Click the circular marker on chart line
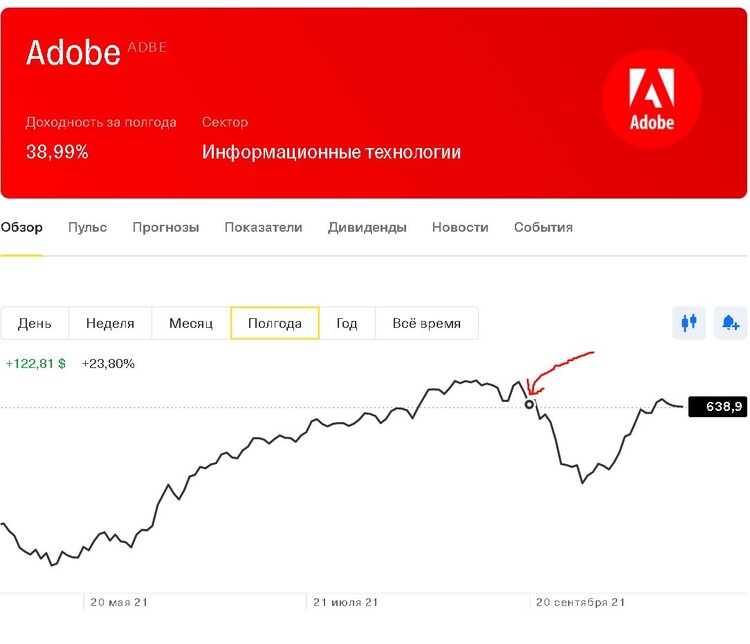 coord(529,405)
